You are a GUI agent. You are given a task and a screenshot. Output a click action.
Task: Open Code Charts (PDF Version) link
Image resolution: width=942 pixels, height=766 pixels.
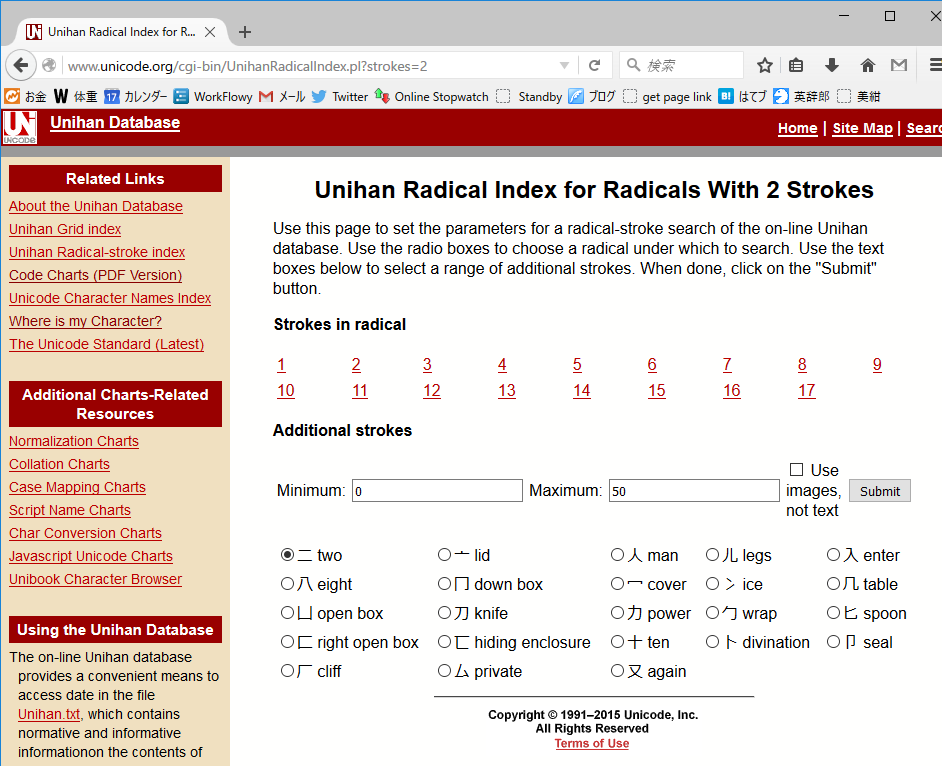pos(96,275)
